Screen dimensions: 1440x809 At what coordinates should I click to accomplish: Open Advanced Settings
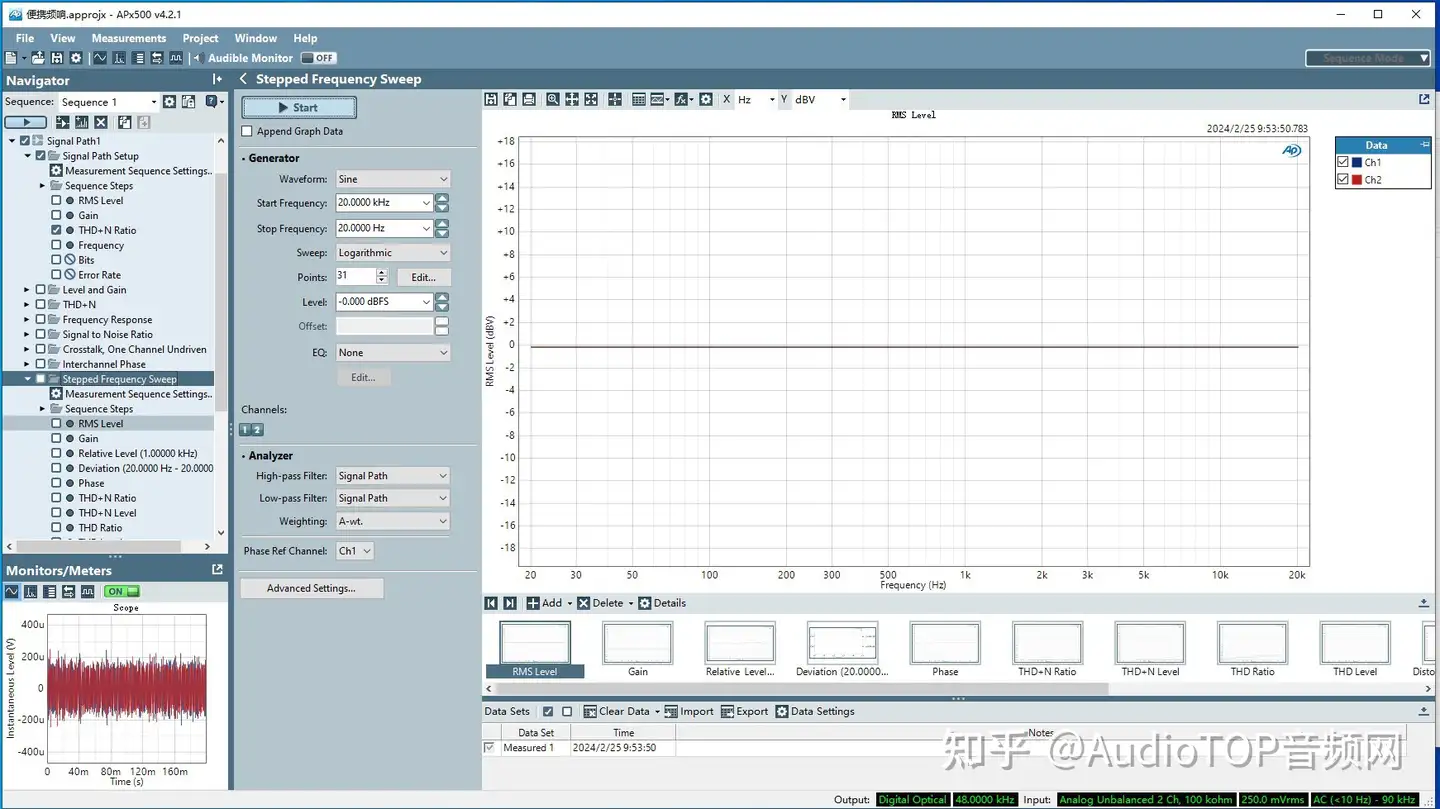[x=311, y=588]
